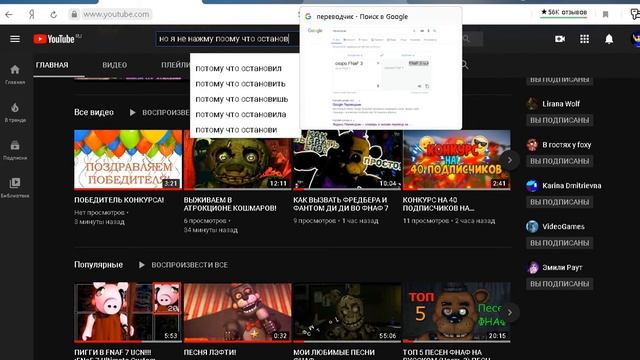Toggle subscription button under Эмили Раут
The height and width of the screenshot is (360, 640).
click(x=560, y=284)
